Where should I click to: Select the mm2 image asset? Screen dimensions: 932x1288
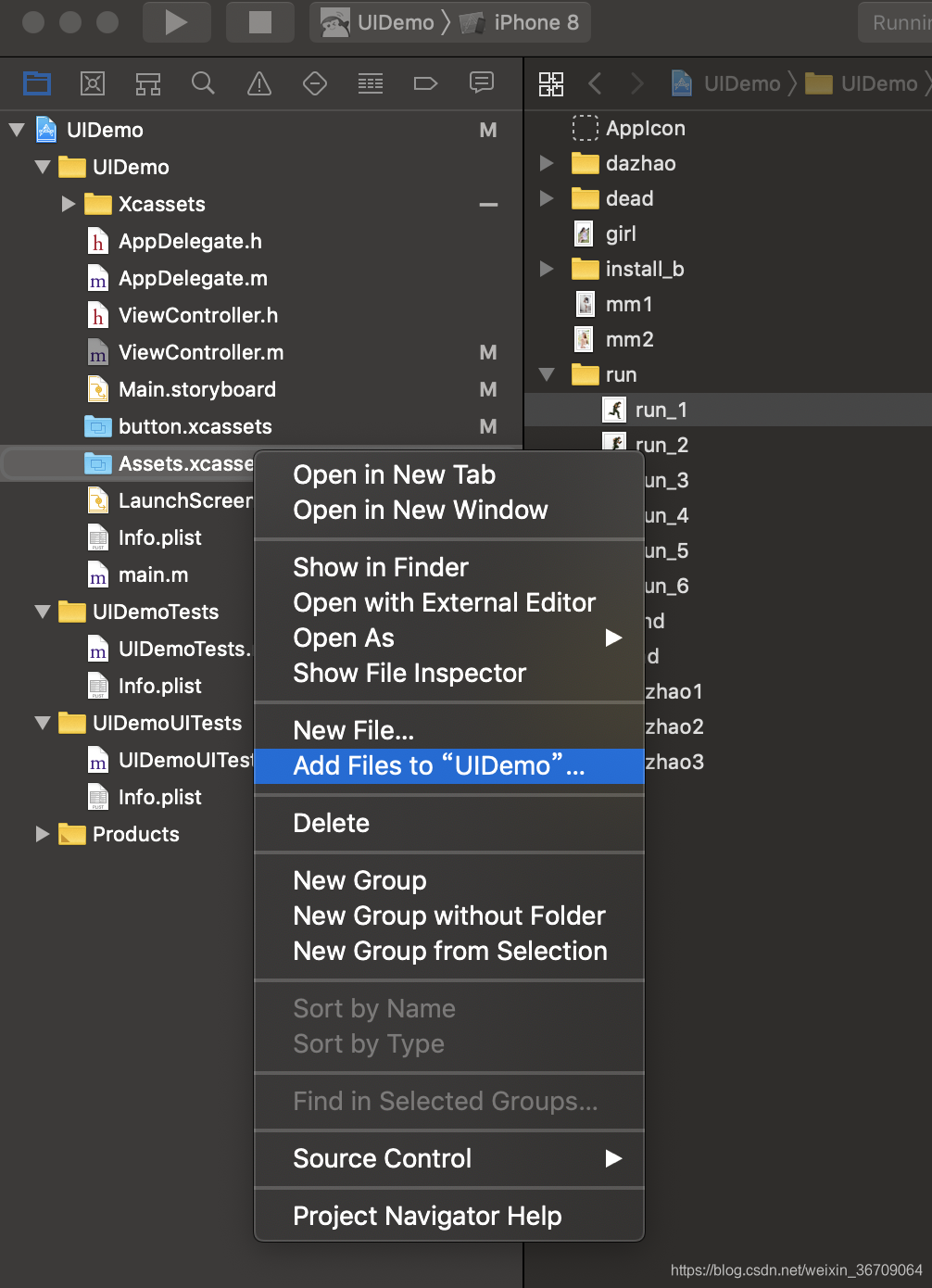(630, 339)
